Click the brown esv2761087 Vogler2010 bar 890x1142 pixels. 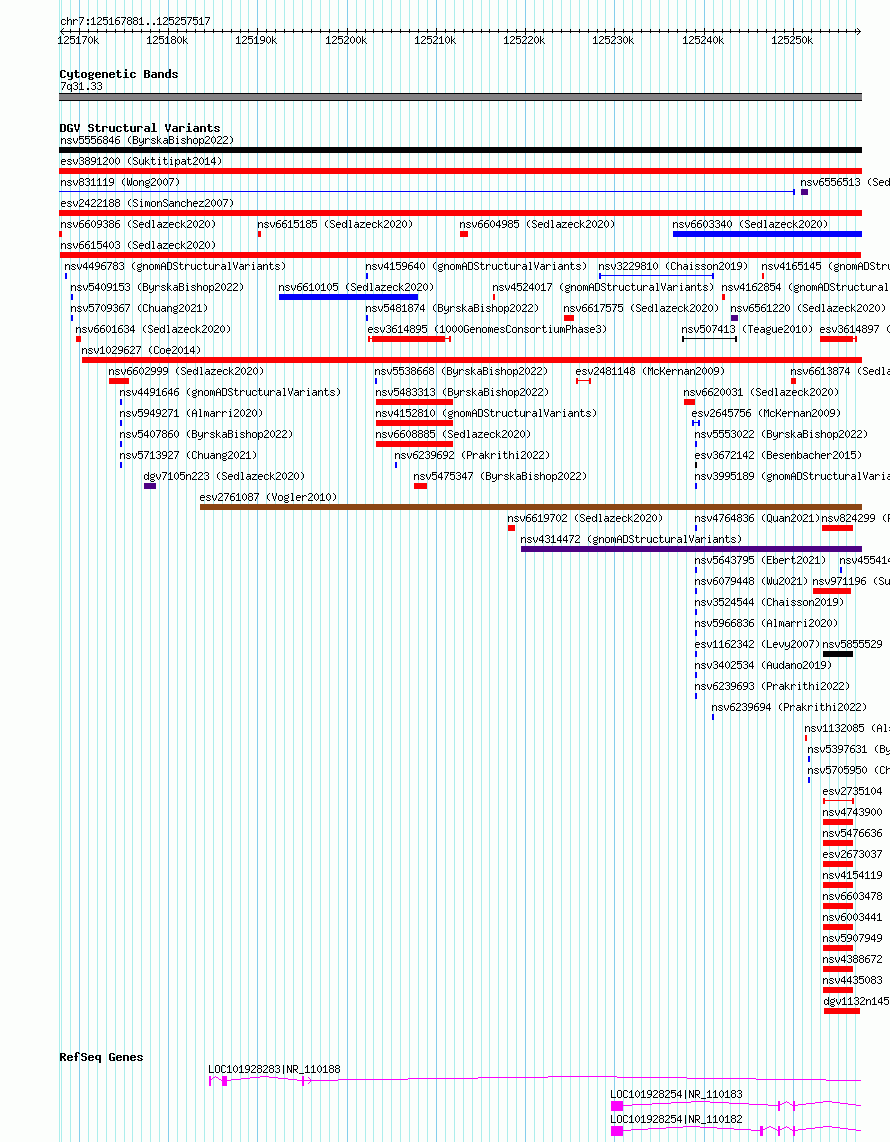(x=531, y=507)
